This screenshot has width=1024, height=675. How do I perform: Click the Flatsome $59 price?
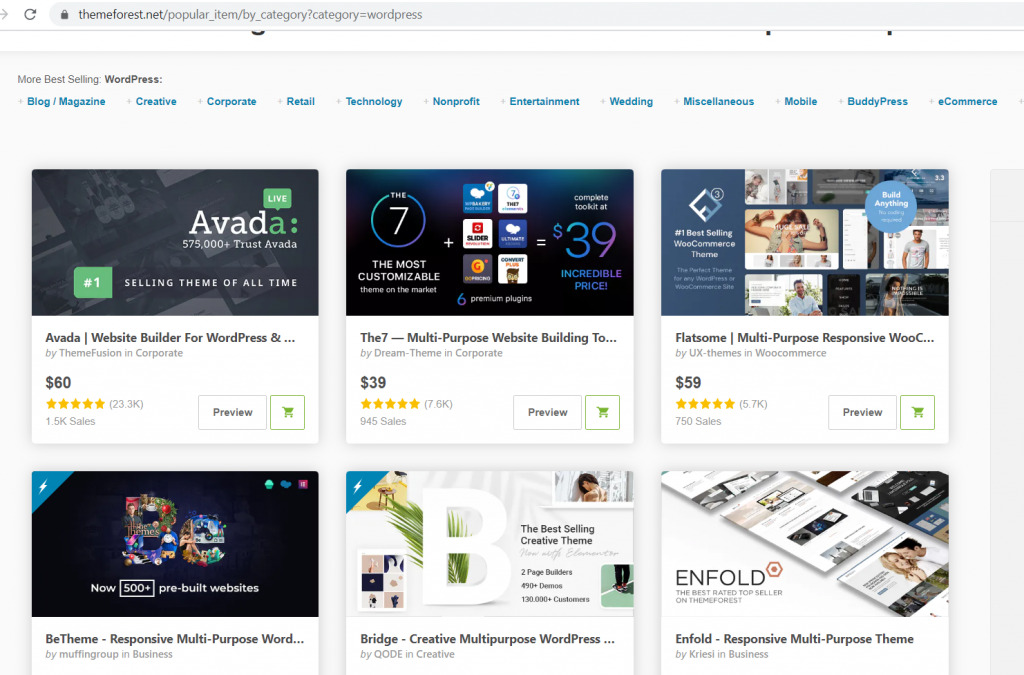pos(688,383)
